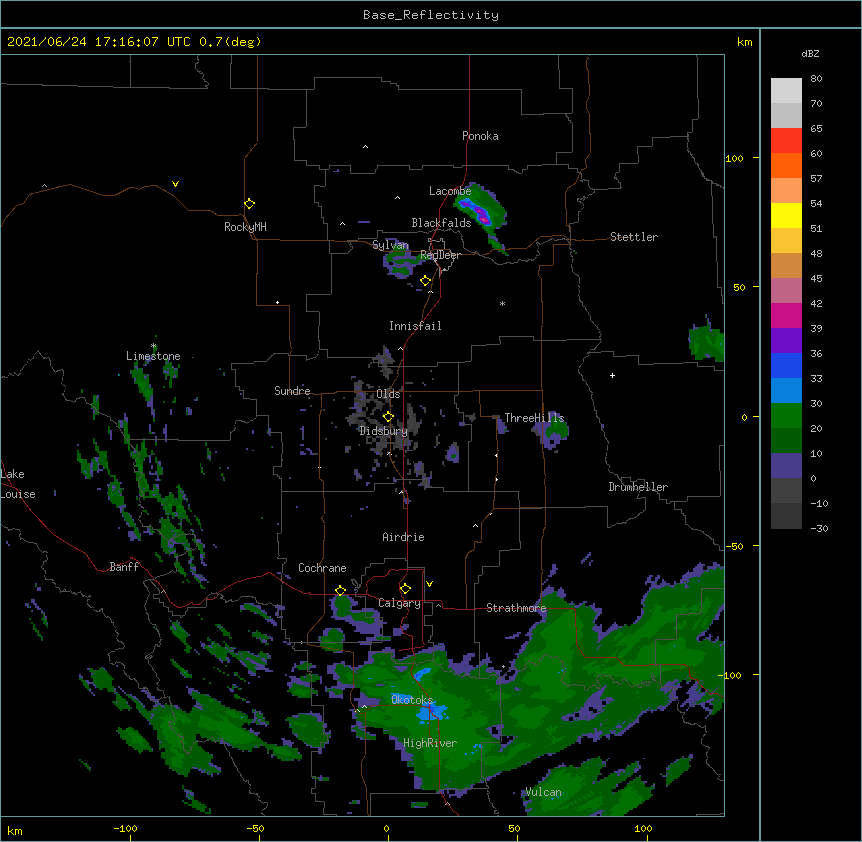The height and width of the screenshot is (842, 862).
Task: Click the yellow V marker east of Calgary
Action: click(x=429, y=584)
